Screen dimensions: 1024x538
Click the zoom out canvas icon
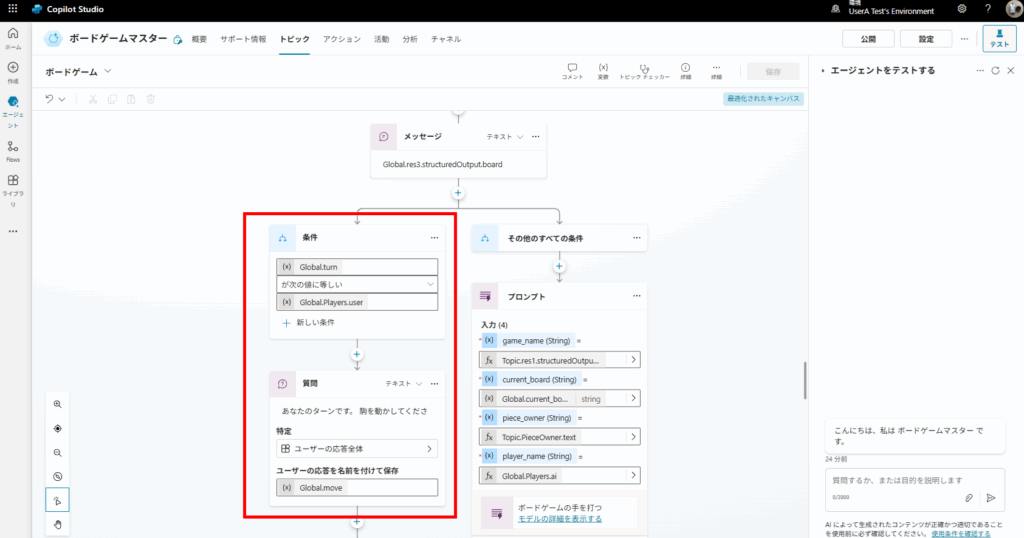57,452
